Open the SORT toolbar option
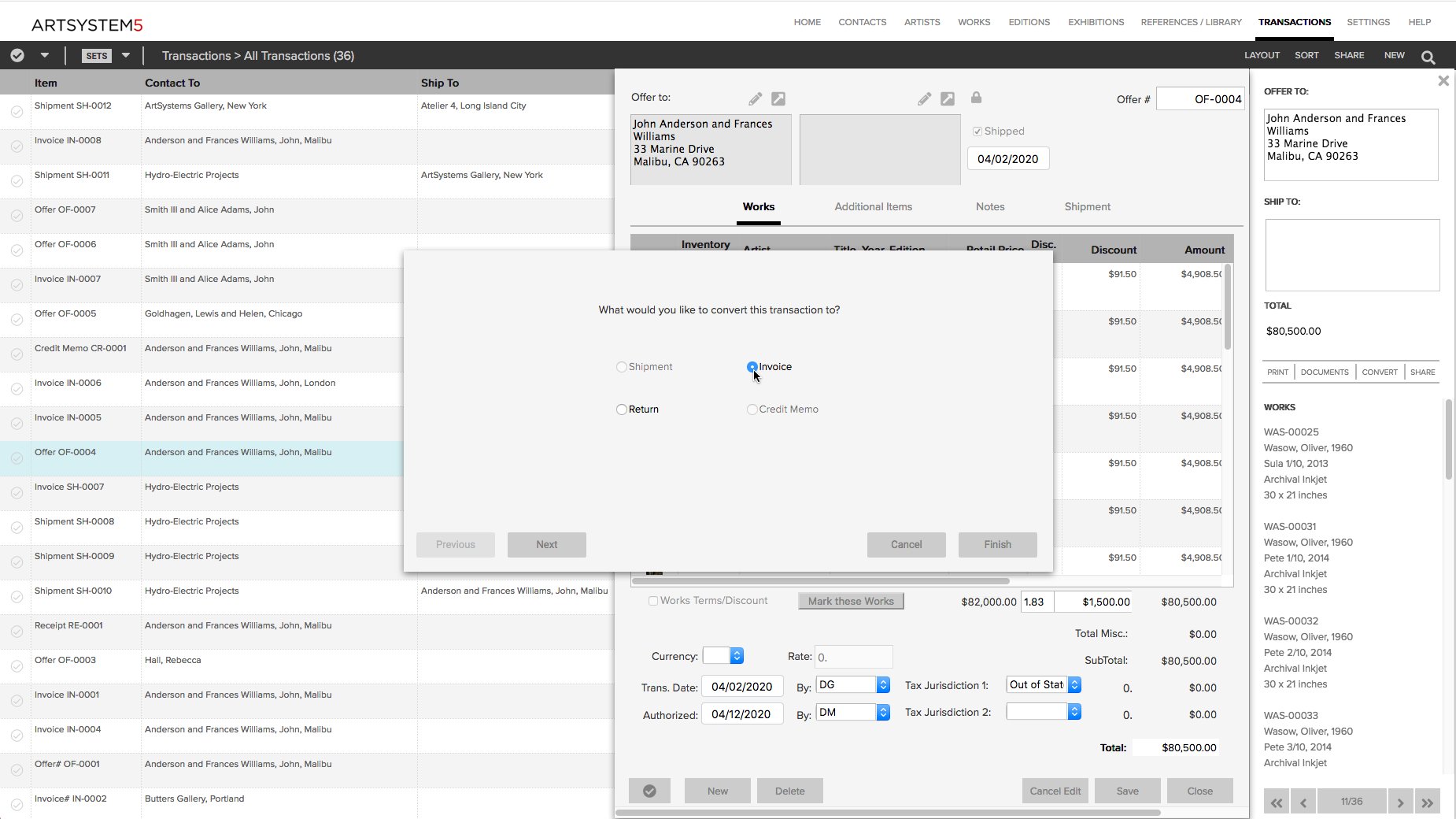Image resolution: width=1456 pixels, height=819 pixels. tap(1306, 55)
